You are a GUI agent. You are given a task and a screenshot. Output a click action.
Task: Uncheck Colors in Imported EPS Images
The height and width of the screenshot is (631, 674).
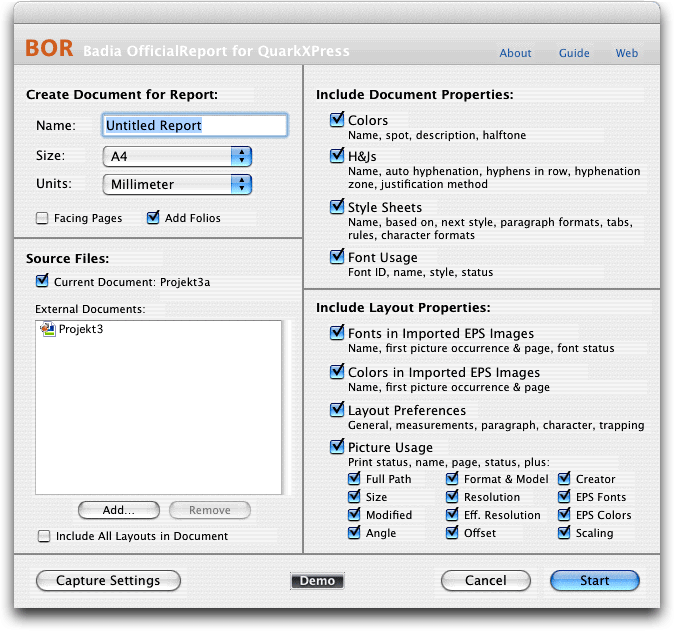point(337,372)
